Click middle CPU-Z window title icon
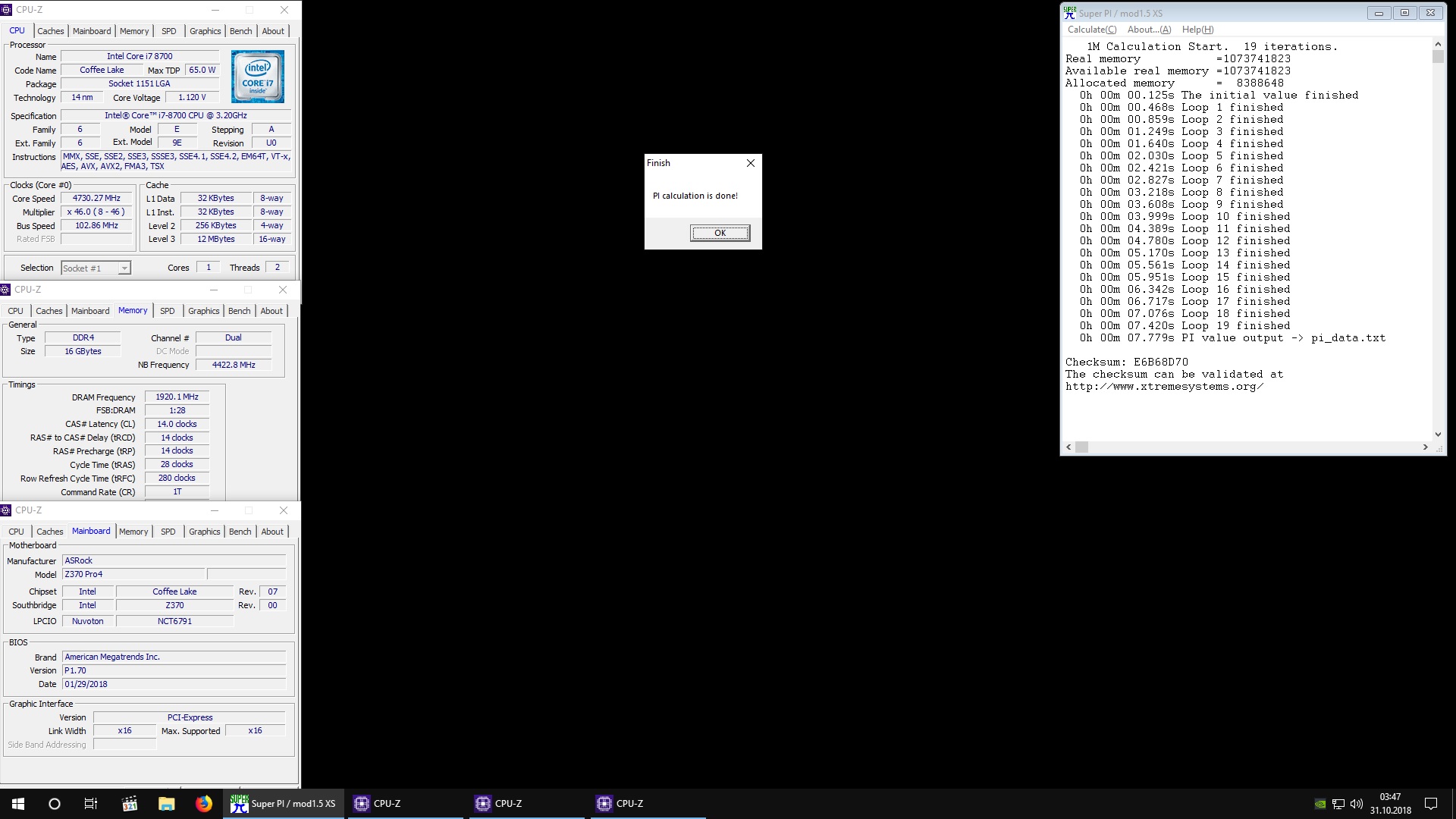 (5, 290)
